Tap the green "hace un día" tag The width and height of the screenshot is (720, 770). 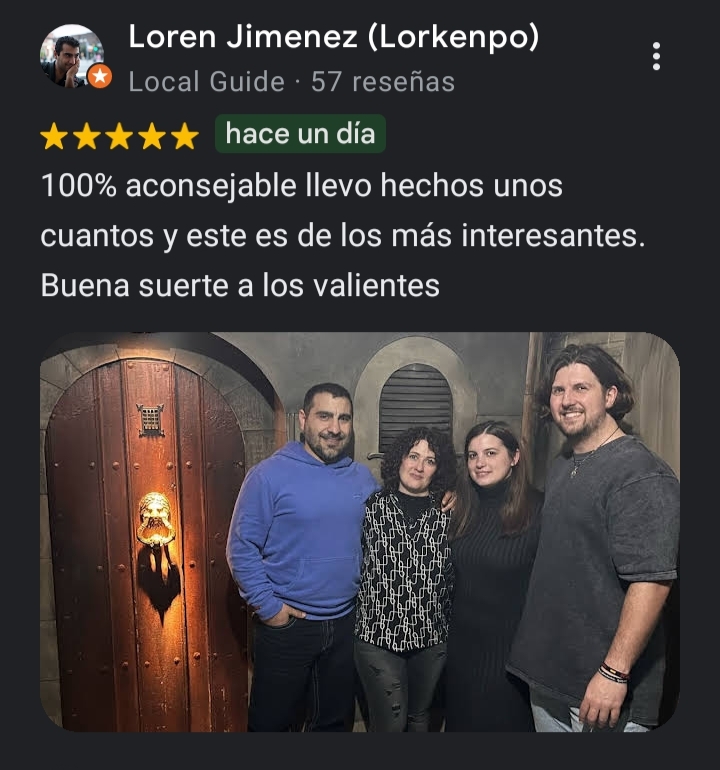pyautogui.click(x=301, y=134)
